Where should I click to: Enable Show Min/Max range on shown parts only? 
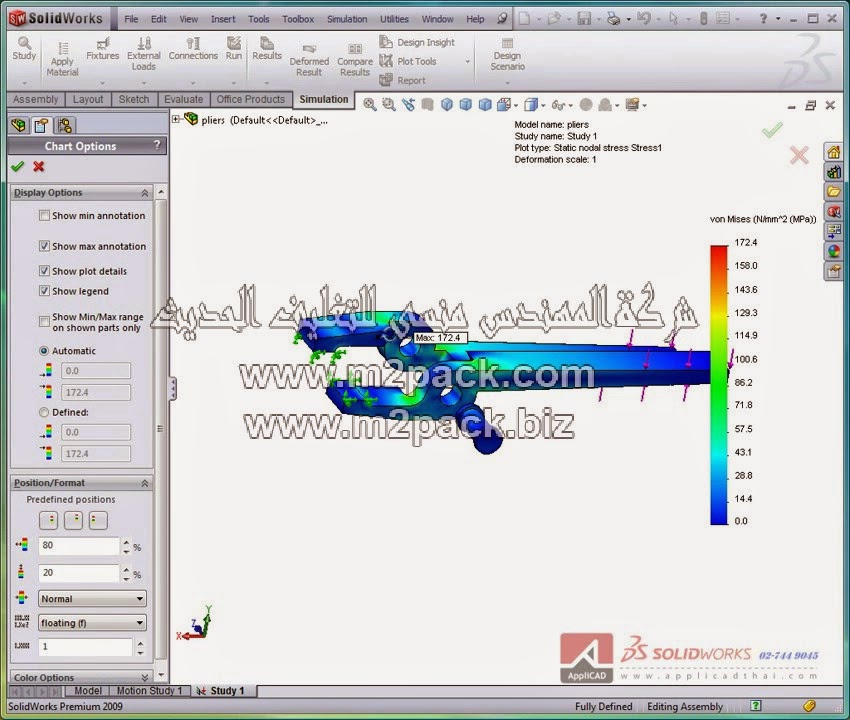click(x=44, y=322)
